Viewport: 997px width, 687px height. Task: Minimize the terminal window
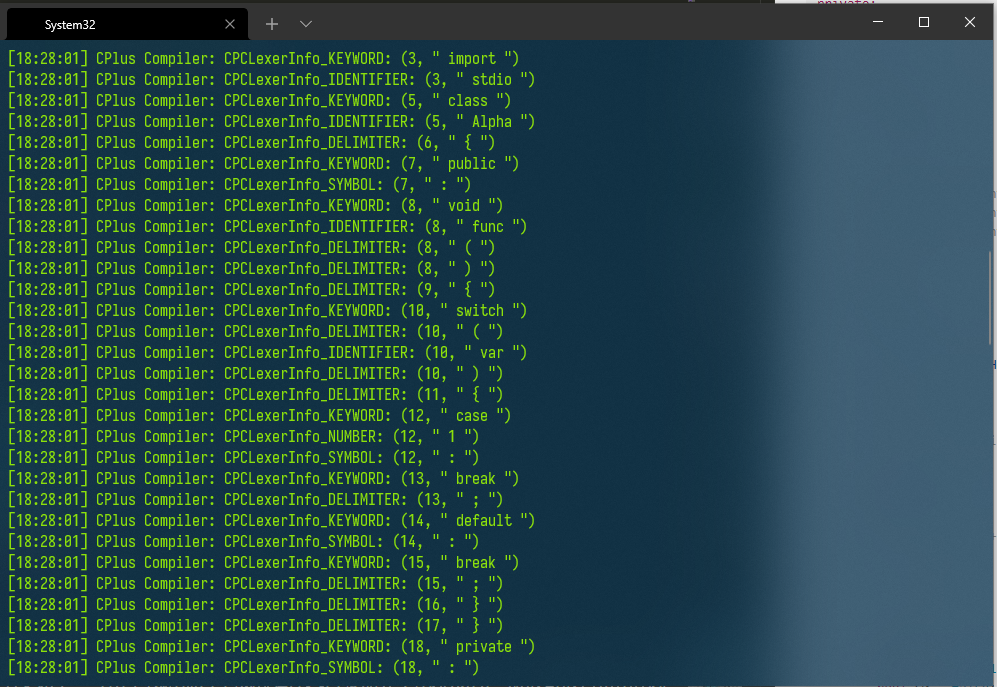pyautogui.click(x=878, y=22)
